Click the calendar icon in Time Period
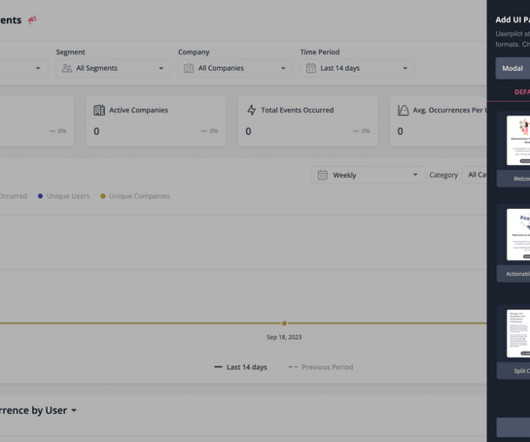 (x=311, y=68)
